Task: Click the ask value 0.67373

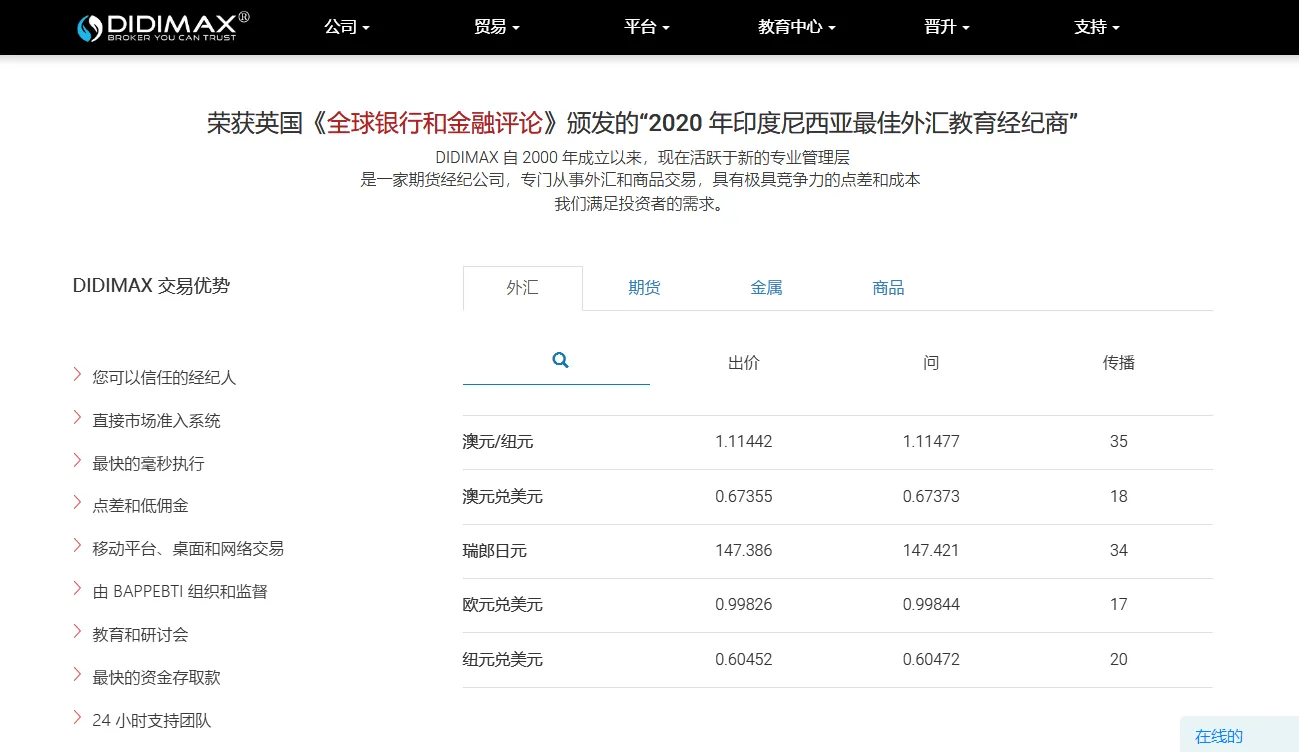Action: click(931, 496)
